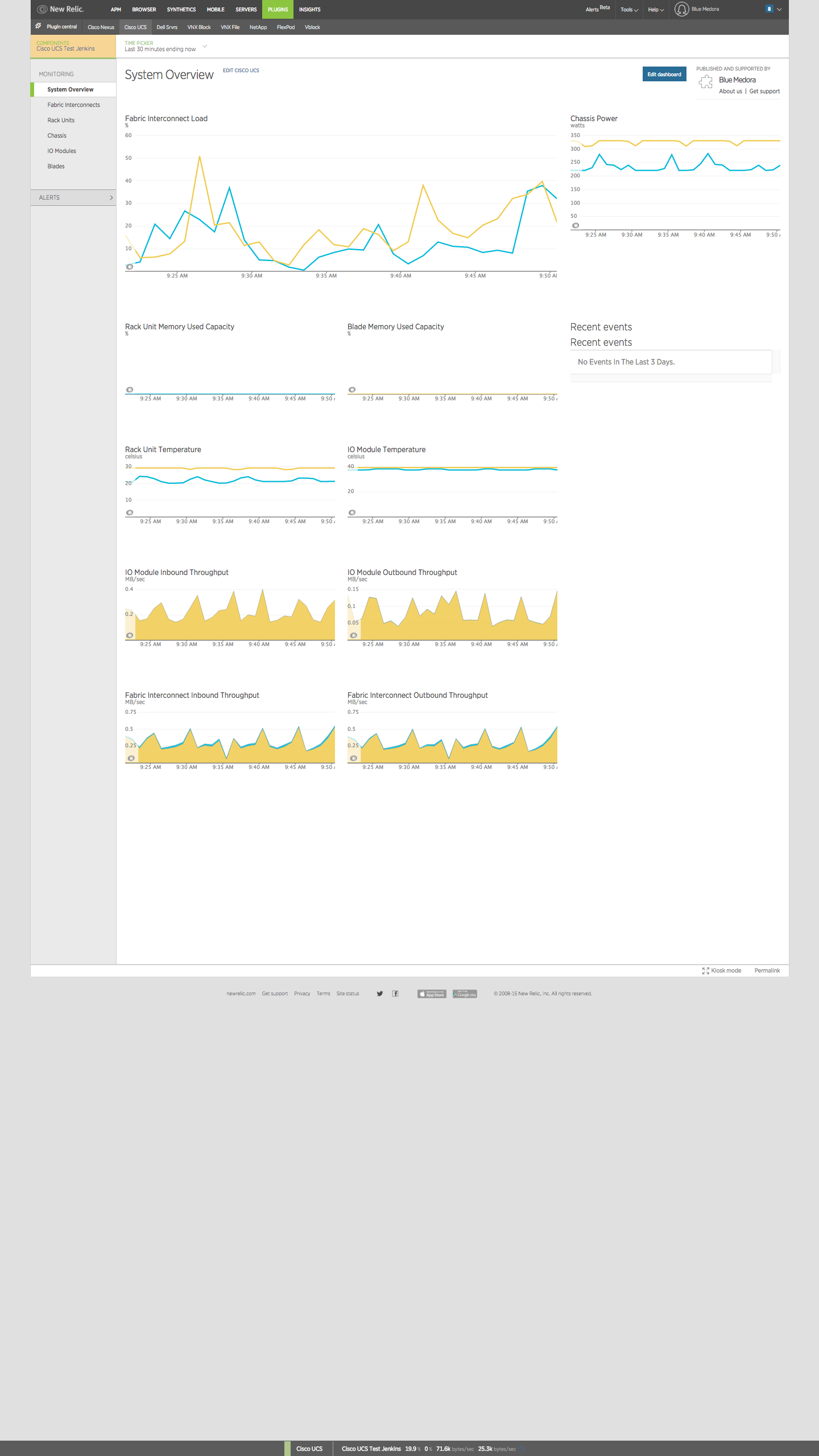Click Cisco UCS in bottom status bar

[309, 1449]
